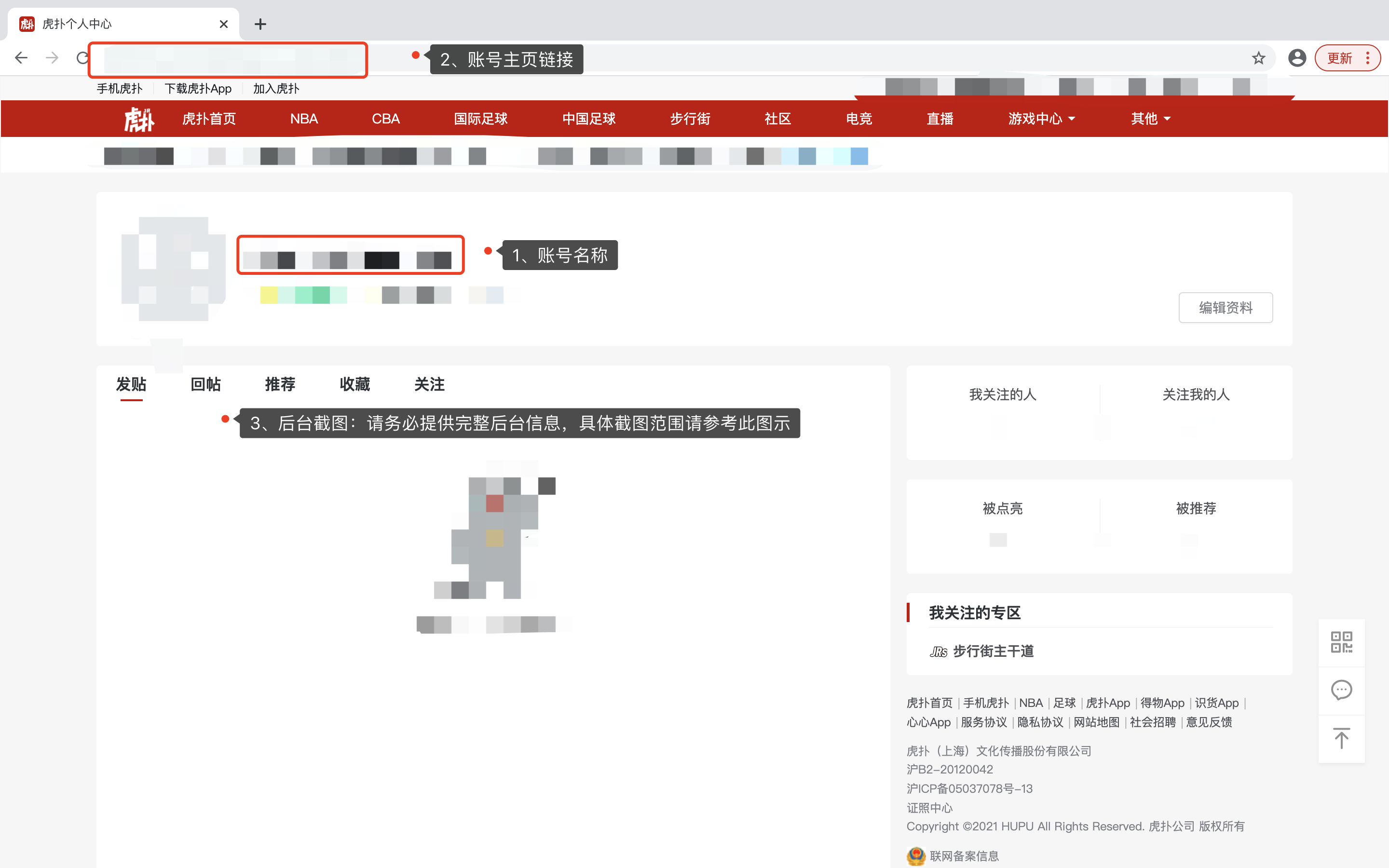
Task: Click footer 网站地图 link
Action: (x=1096, y=722)
